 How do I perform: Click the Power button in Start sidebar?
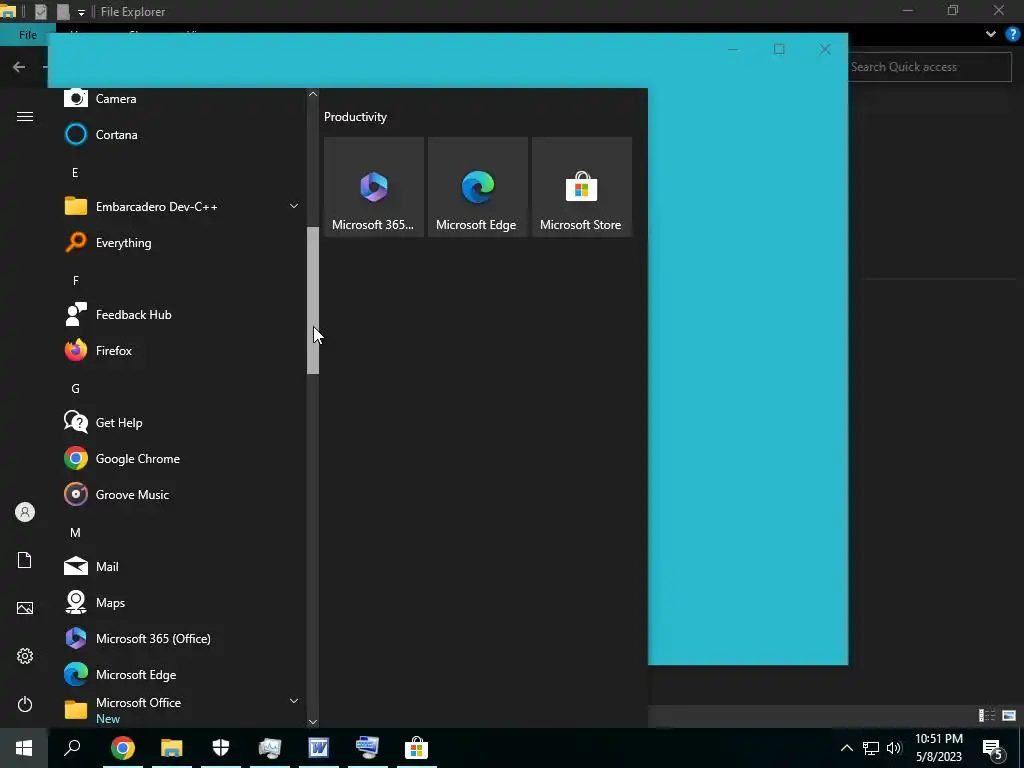[x=25, y=704]
